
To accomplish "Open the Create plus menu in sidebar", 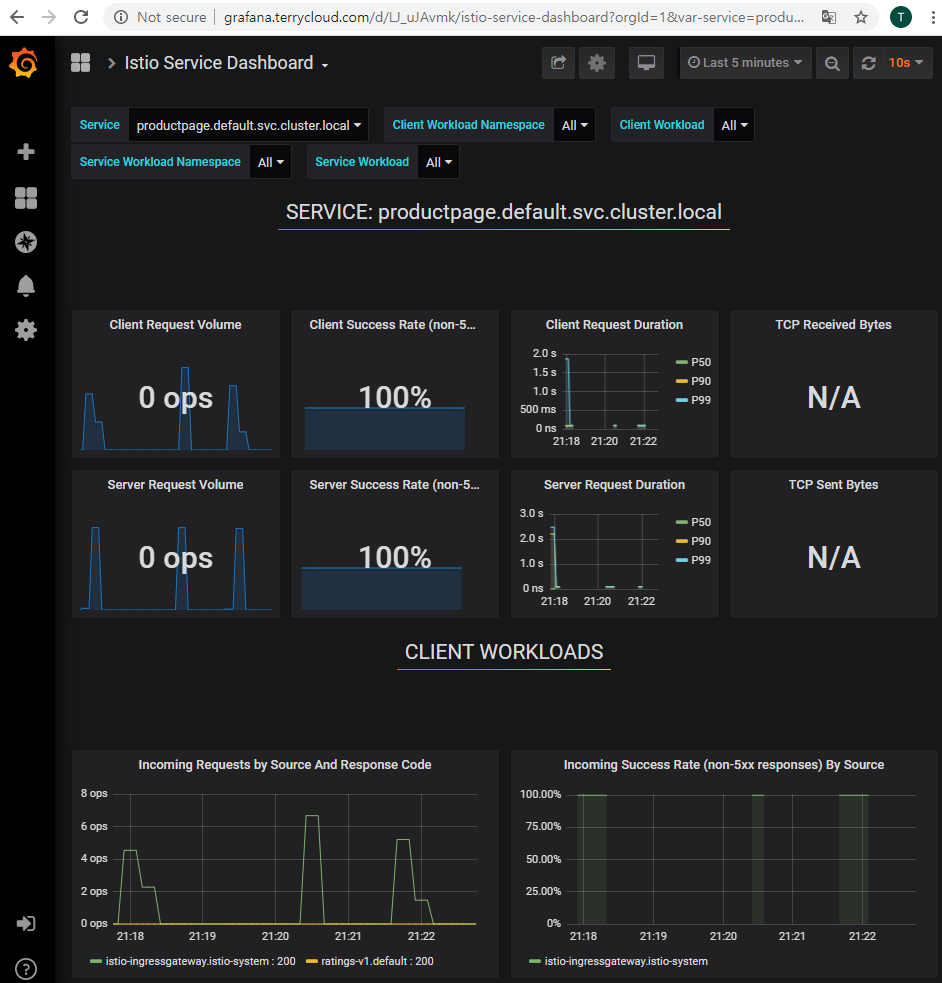I will (26, 151).
